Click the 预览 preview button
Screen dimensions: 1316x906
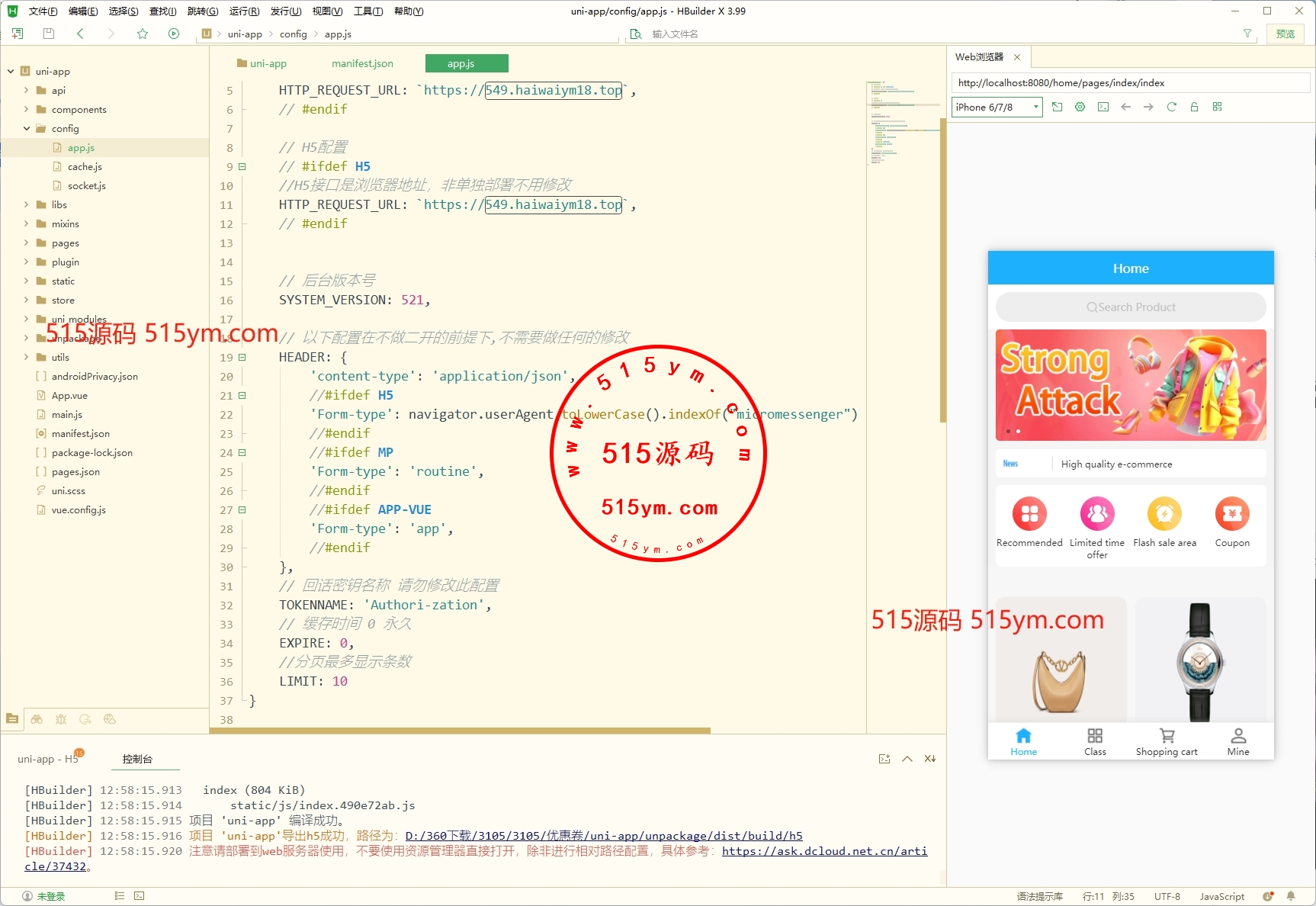(x=1286, y=34)
